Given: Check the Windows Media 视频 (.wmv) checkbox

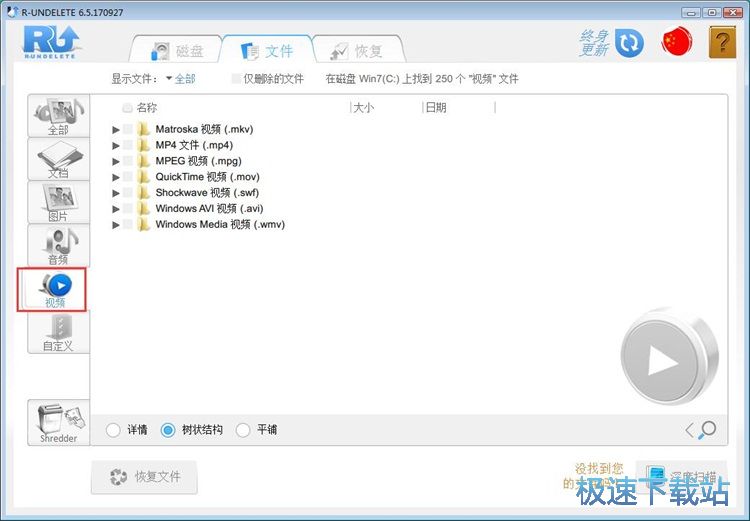Looking at the screenshot, I should [128, 224].
